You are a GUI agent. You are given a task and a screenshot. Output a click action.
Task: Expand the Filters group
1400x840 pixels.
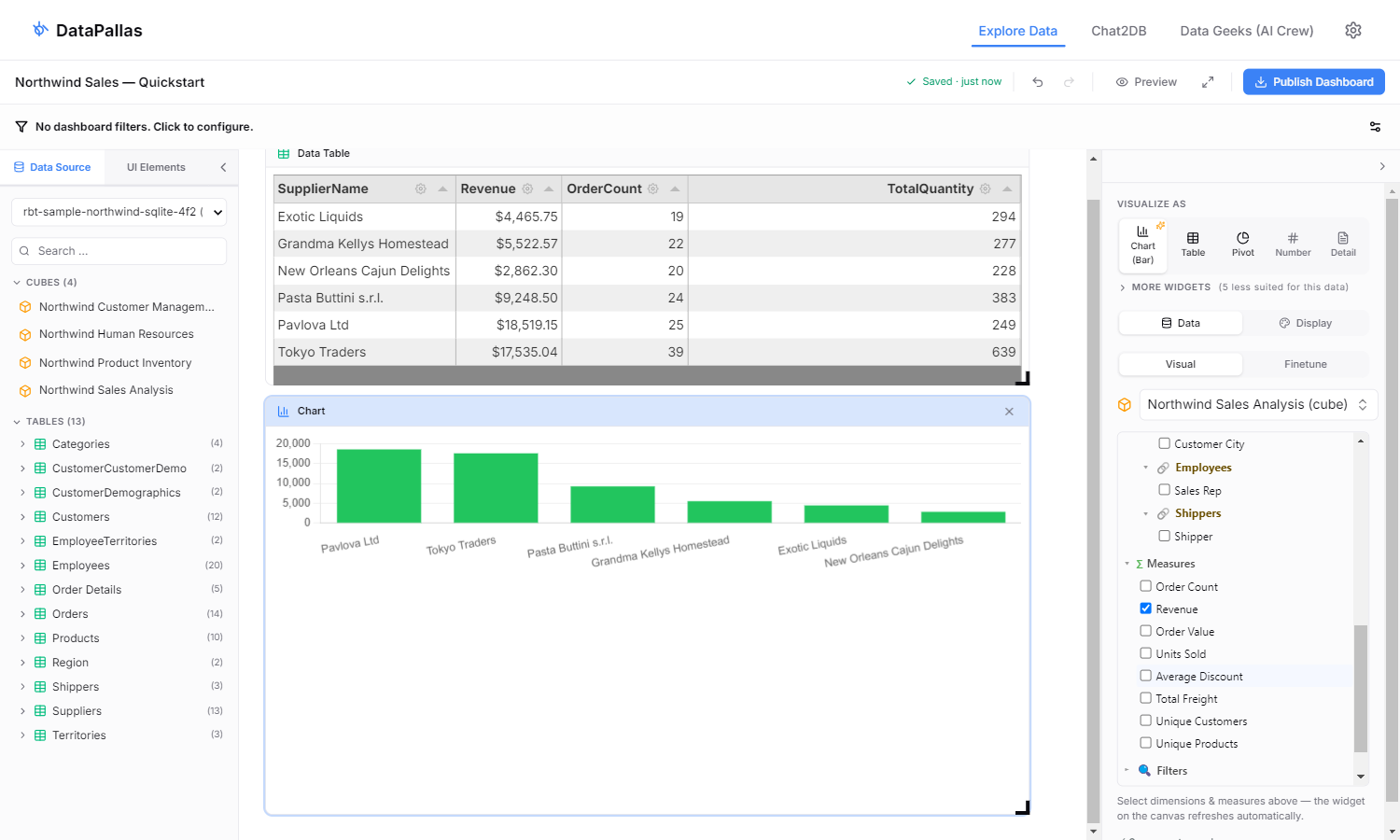(1127, 770)
